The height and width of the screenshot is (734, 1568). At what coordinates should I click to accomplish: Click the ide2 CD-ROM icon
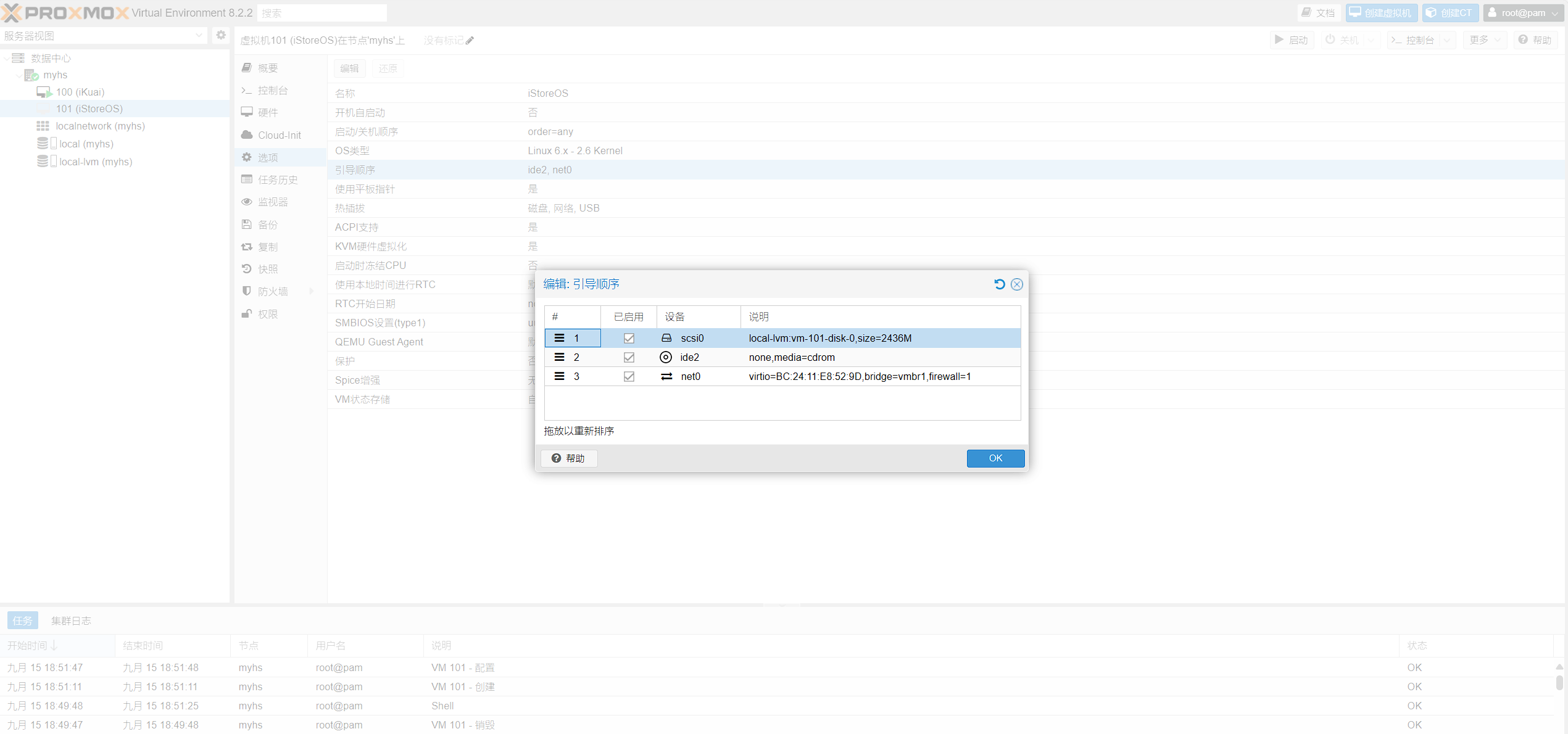(x=666, y=357)
